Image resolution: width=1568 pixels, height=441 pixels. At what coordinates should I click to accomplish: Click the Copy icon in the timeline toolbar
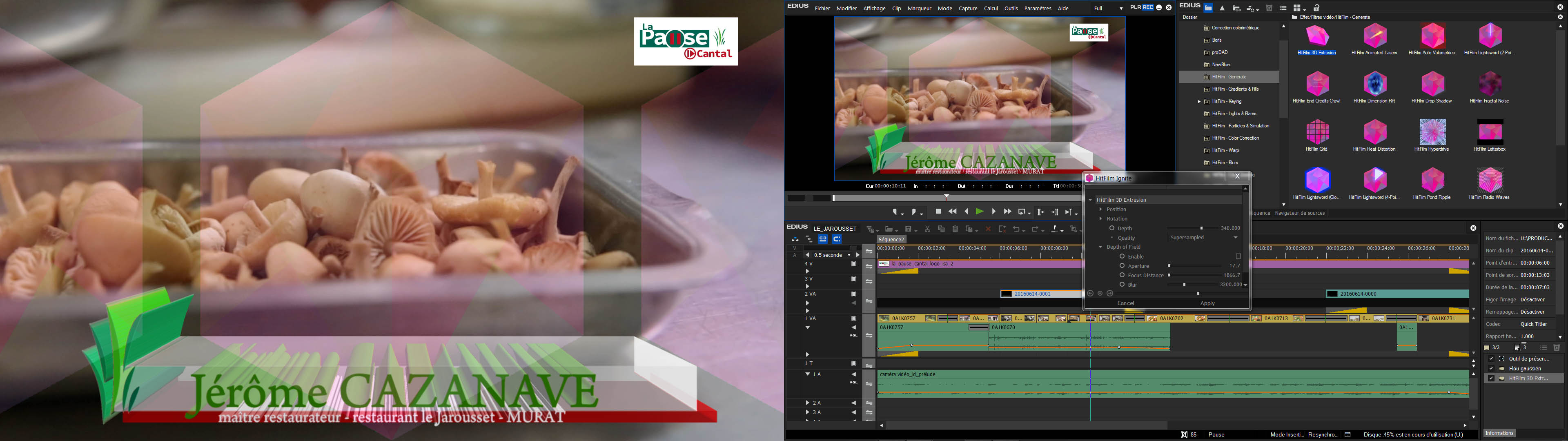pos(942,229)
